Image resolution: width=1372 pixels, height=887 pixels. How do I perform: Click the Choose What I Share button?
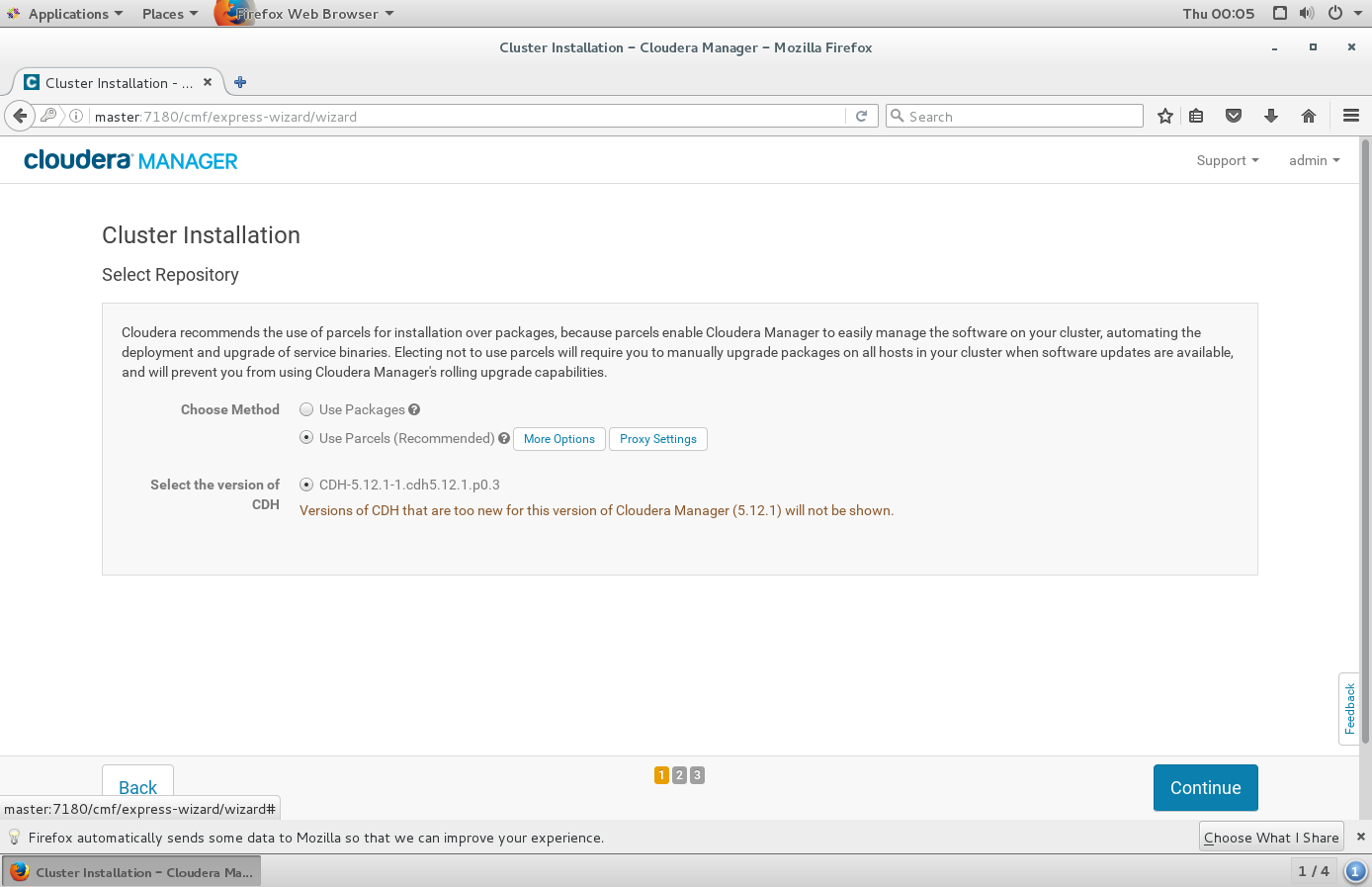tap(1271, 837)
